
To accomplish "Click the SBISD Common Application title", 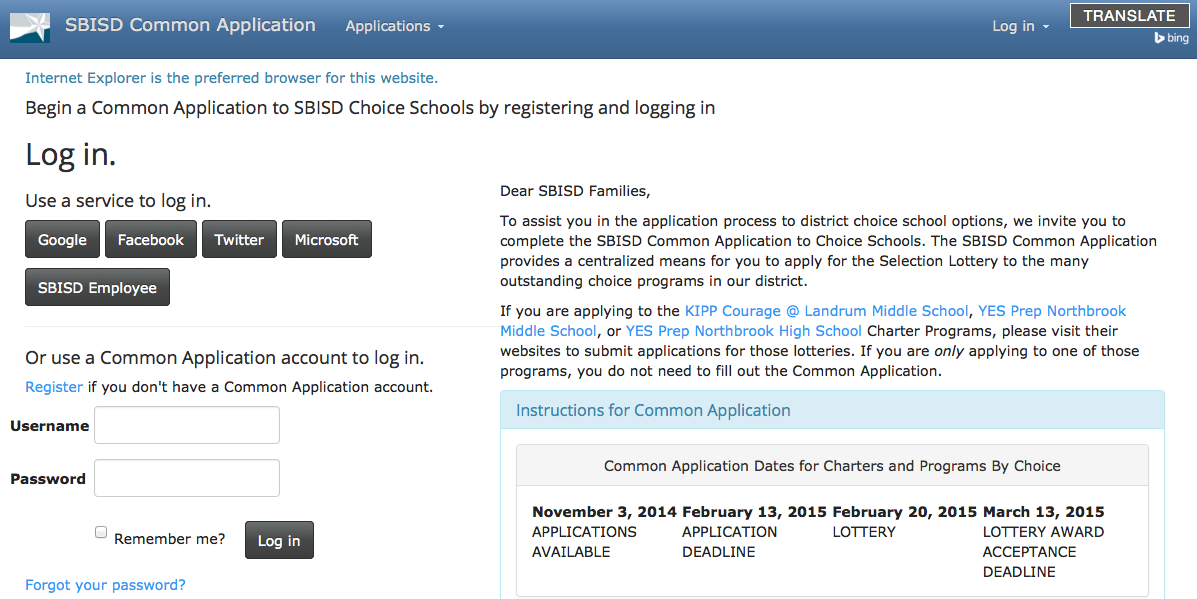I will click(x=190, y=25).
